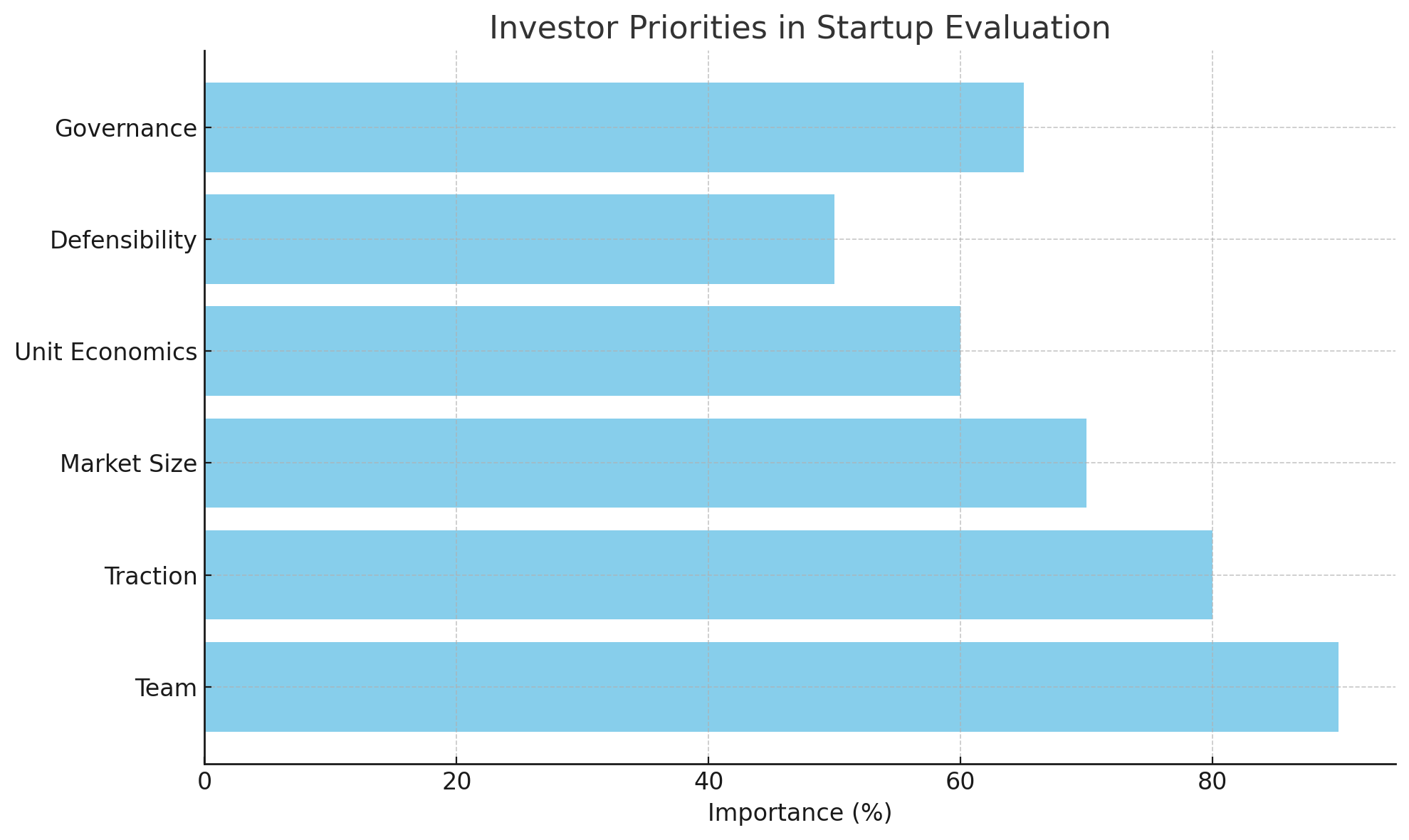Select the Market Size bar
The image size is (1409, 840).
tap(645, 463)
